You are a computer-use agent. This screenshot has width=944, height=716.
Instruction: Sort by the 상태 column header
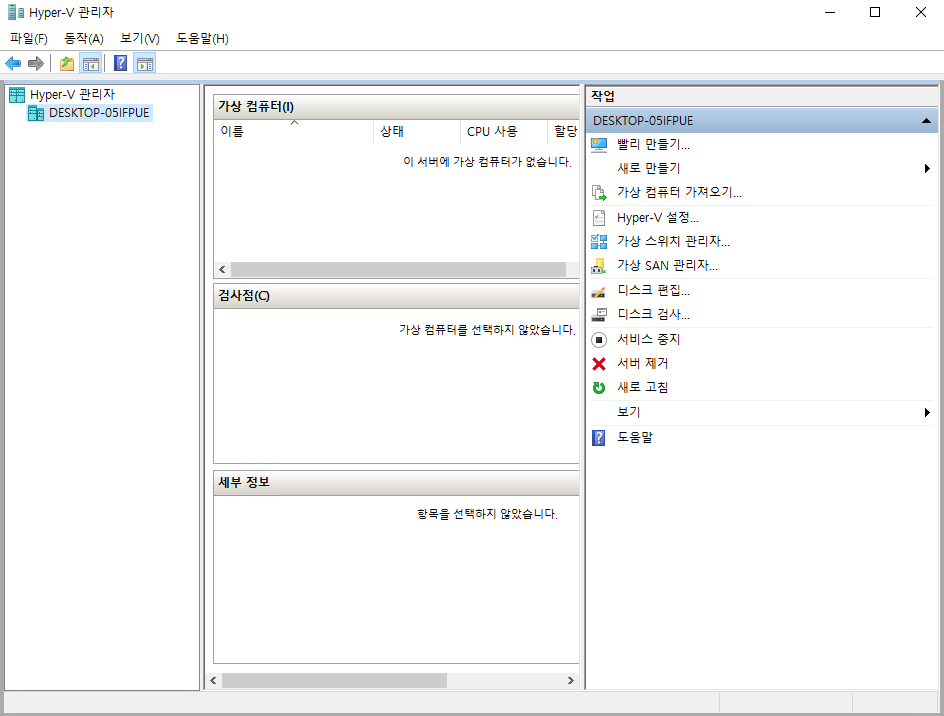tap(392, 131)
